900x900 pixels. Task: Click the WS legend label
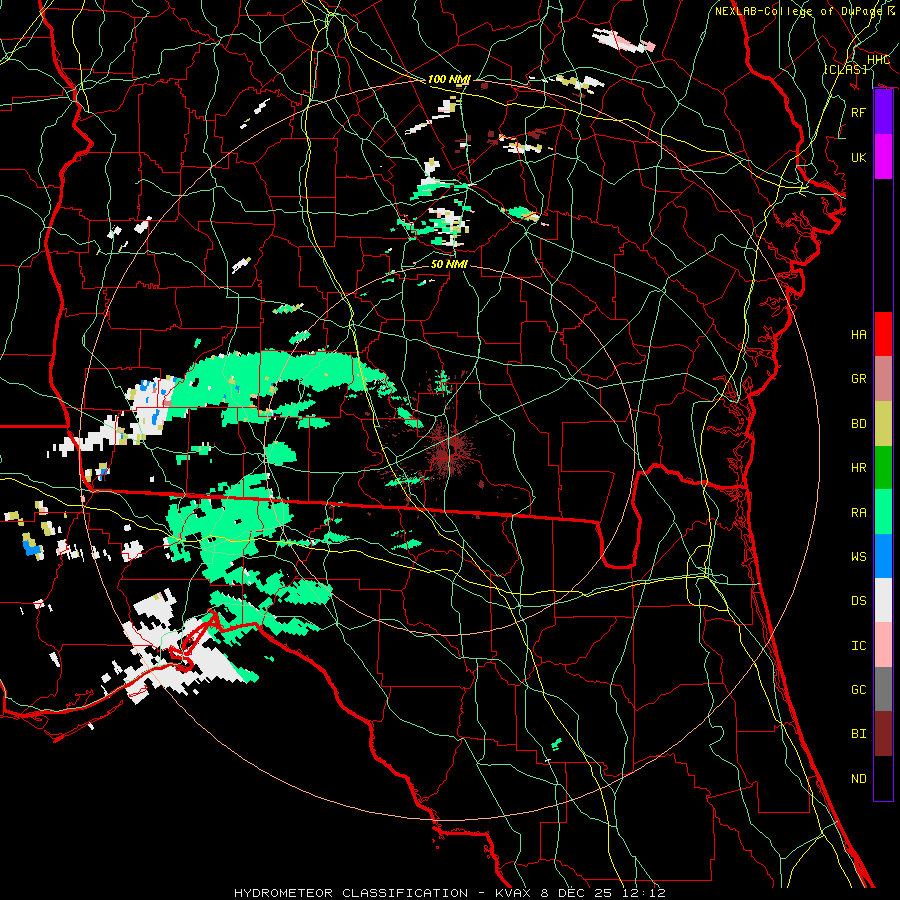click(x=859, y=556)
